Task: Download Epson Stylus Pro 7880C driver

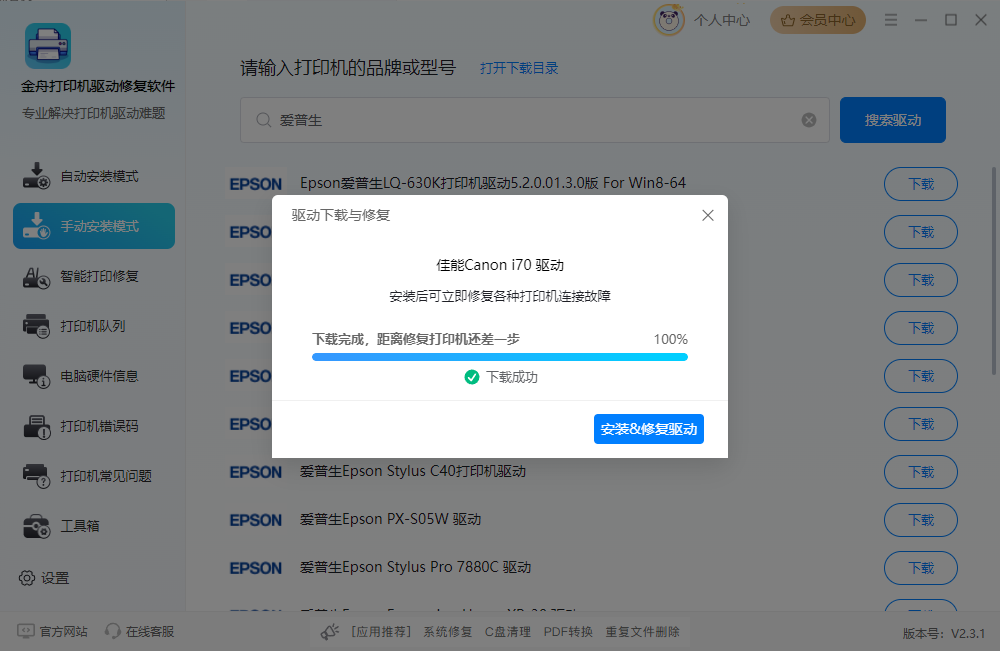Action: click(x=920, y=568)
